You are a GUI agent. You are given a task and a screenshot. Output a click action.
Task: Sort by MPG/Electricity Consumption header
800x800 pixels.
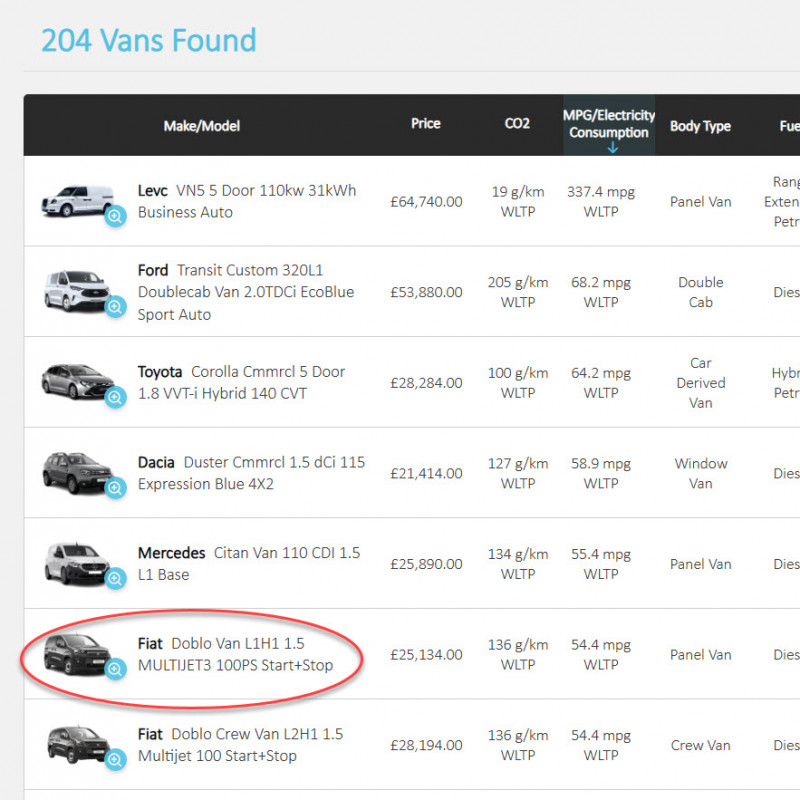coord(609,124)
